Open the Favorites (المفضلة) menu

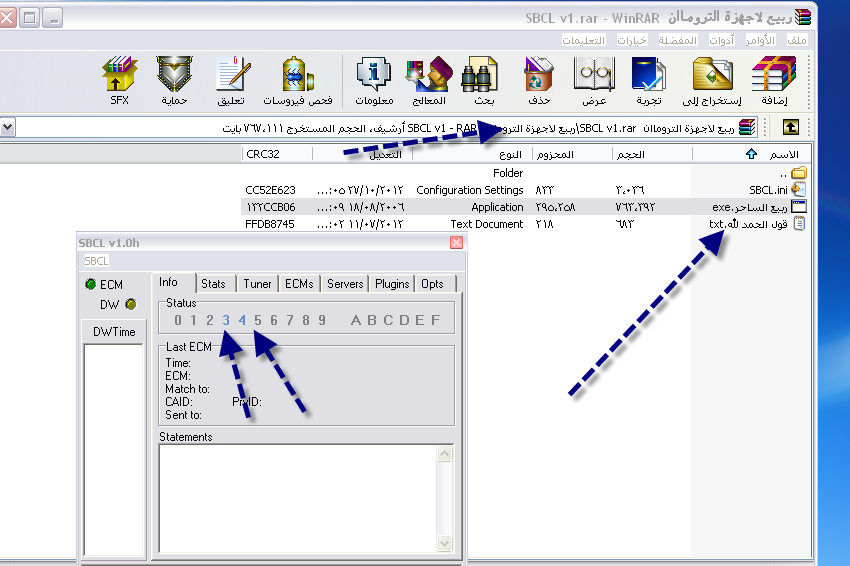[x=678, y=41]
